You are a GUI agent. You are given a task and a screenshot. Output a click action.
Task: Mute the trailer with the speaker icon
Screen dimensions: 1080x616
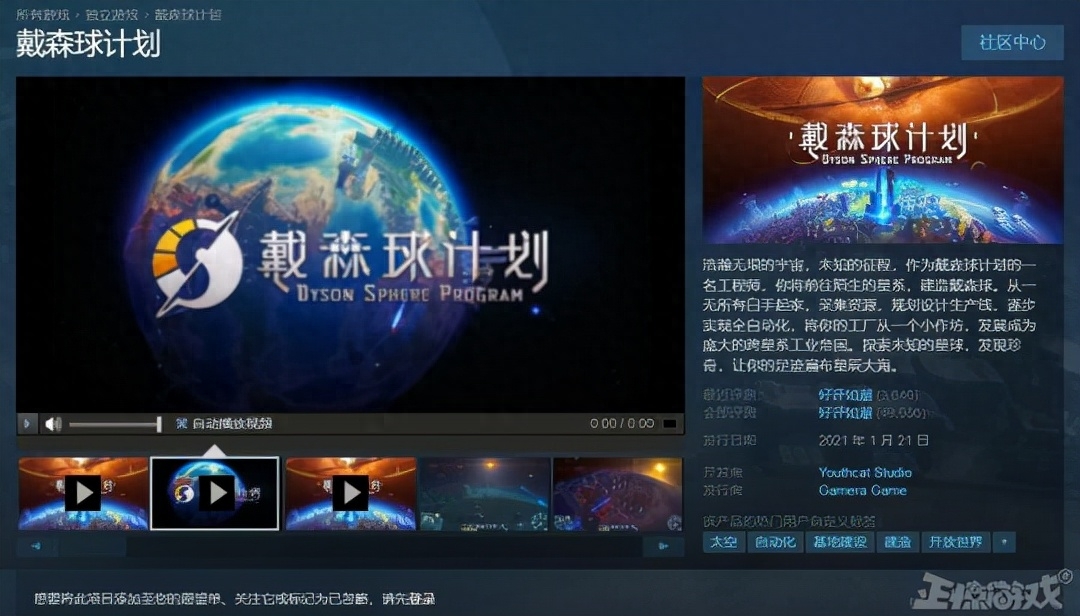pos(53,424)
